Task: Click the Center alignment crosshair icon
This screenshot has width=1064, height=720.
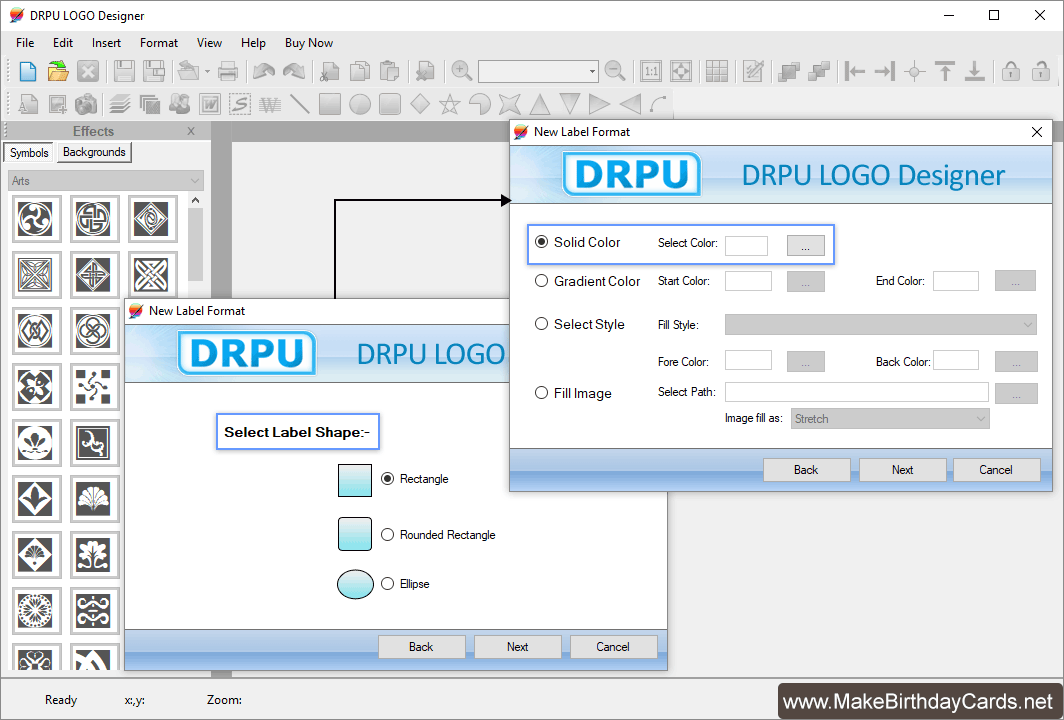Action: [x=915, y=71]
